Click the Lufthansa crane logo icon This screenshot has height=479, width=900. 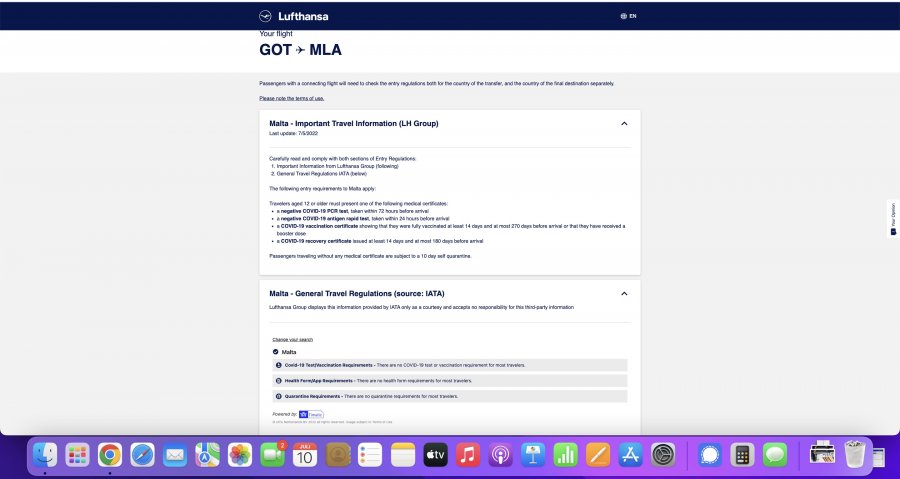tap(266, 16)
